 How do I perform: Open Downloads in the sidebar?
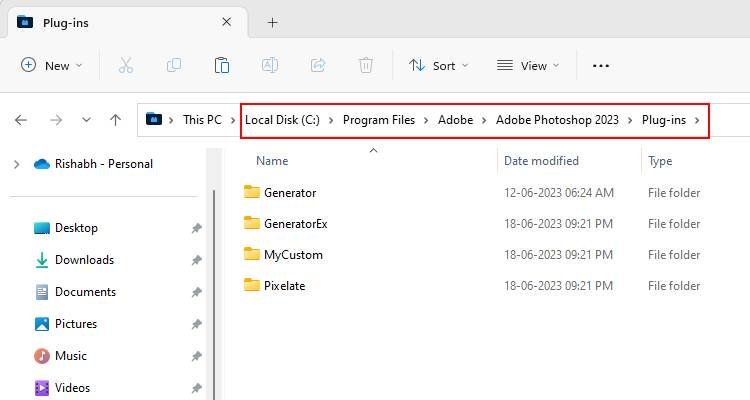point(84,260)
